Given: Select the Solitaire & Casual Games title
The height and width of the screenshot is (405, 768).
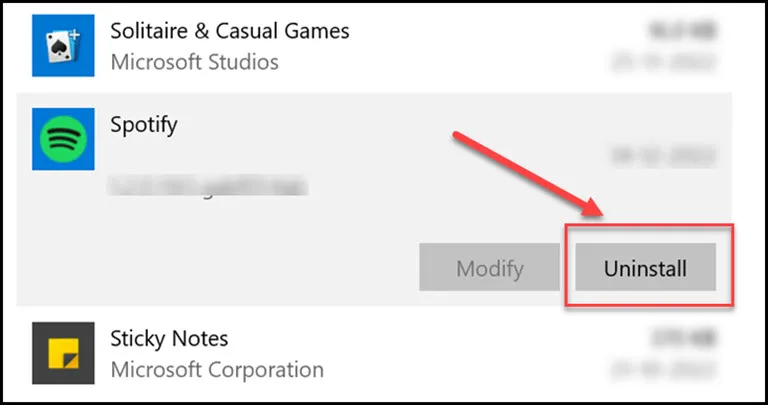Looking at the screenshot, I should [x=230, y=31].
